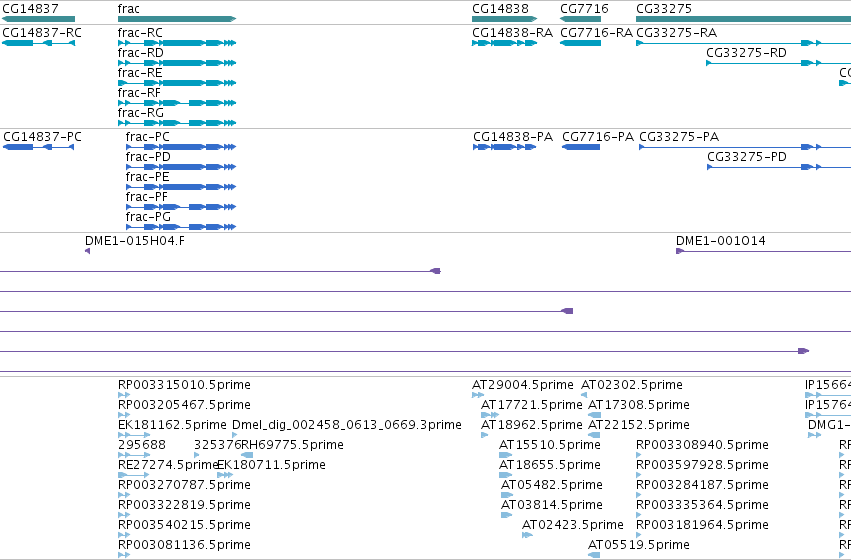Select the frac gene bar
This screenshot has height=560, width=851.
point(177,19)
